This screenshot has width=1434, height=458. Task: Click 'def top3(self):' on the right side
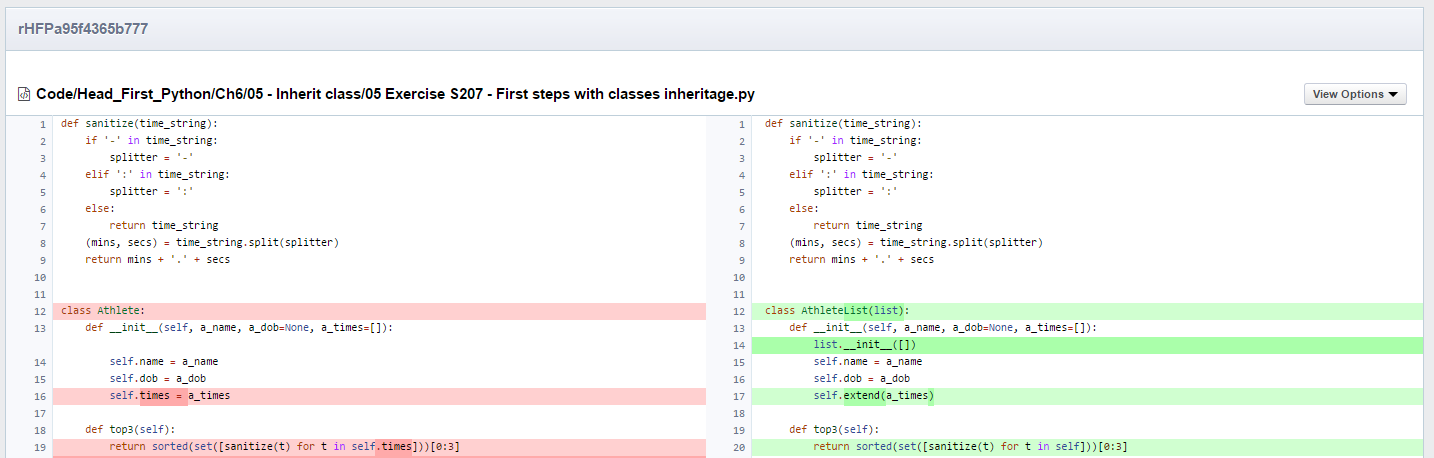835,430
